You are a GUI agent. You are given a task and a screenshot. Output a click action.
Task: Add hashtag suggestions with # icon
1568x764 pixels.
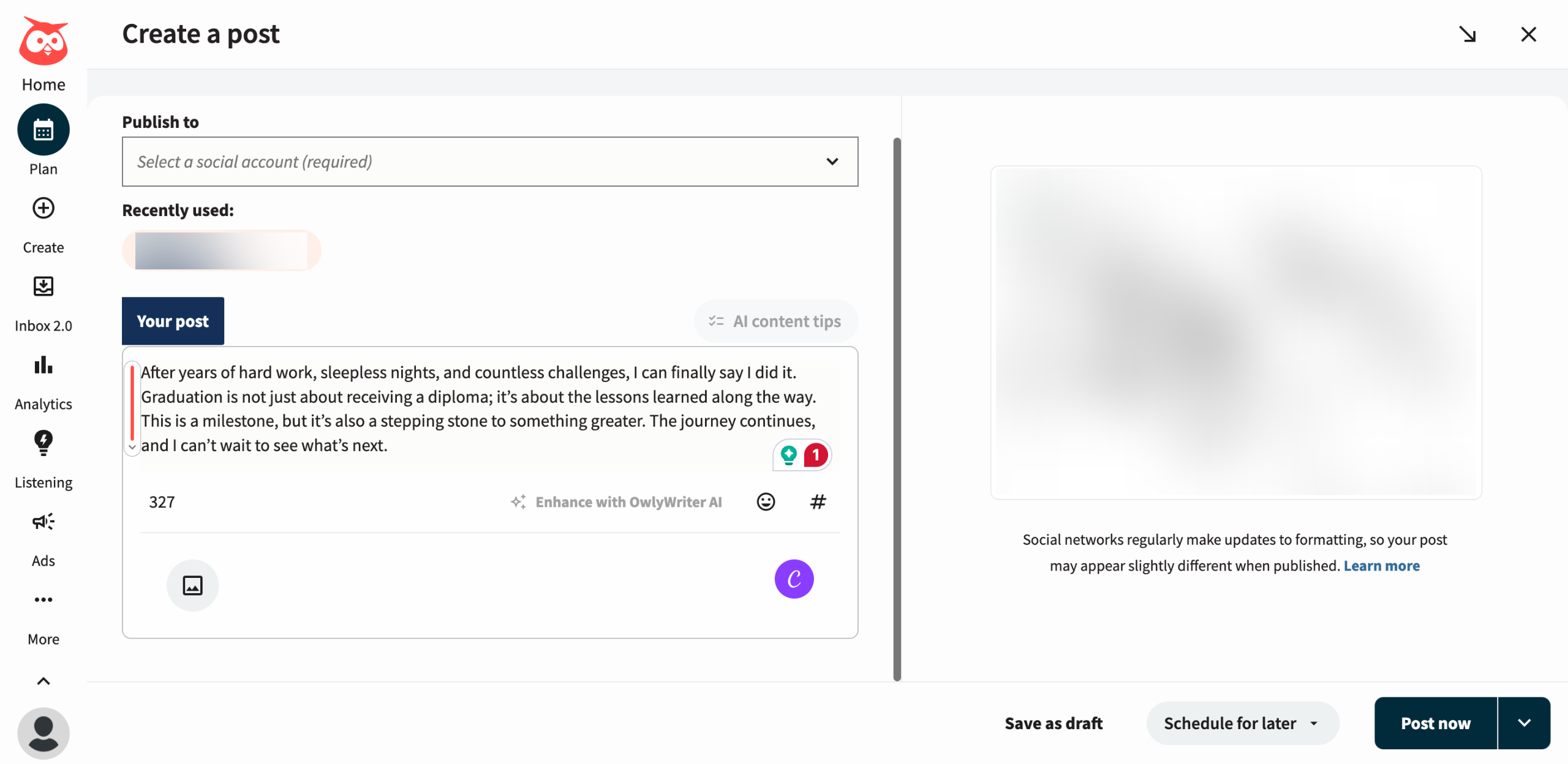[818, 502]
